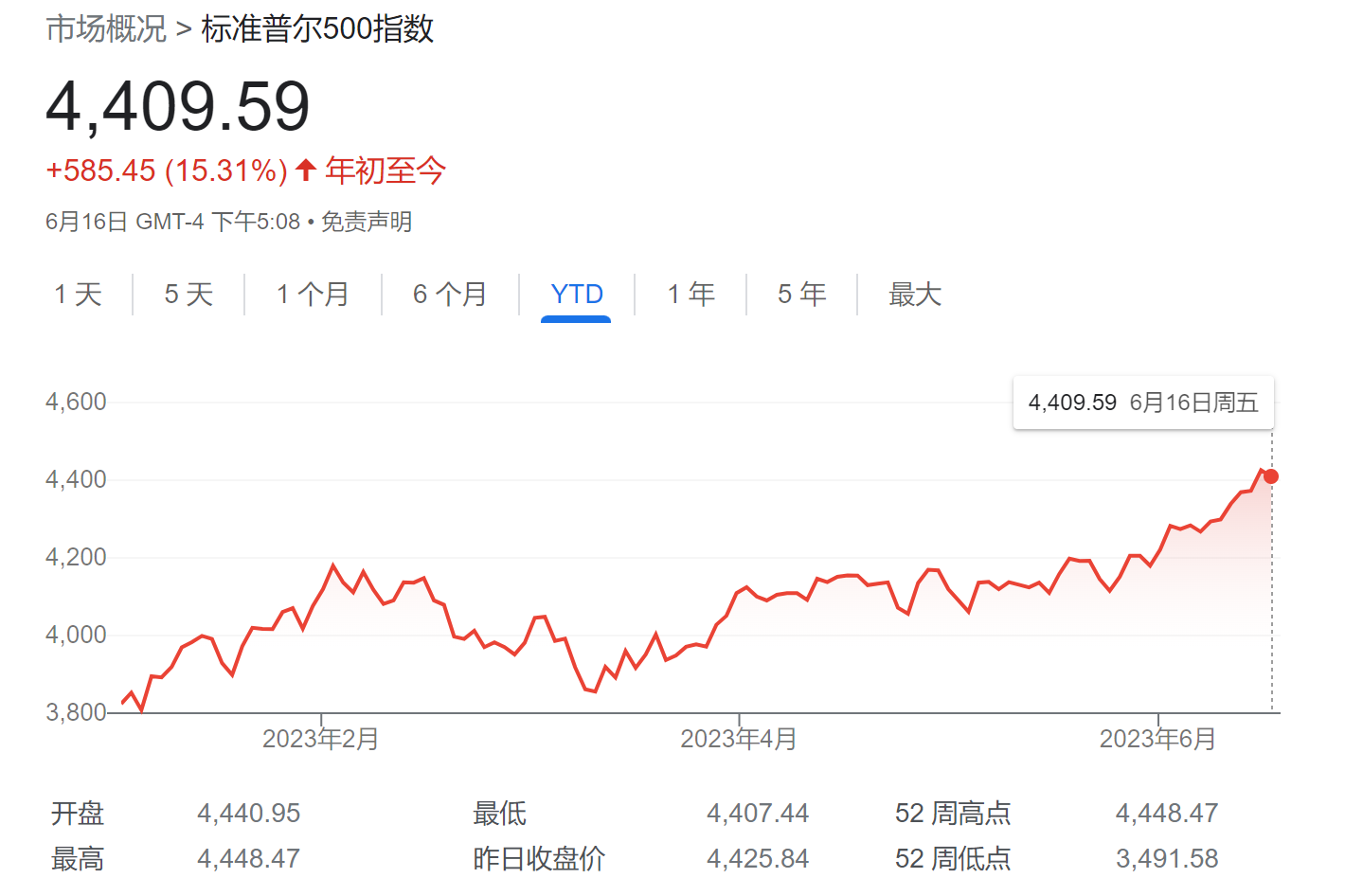The height and width of the screenshot is (896, 1345).
Task: Select the 5 天 time range tab
Action: [188, 295]
